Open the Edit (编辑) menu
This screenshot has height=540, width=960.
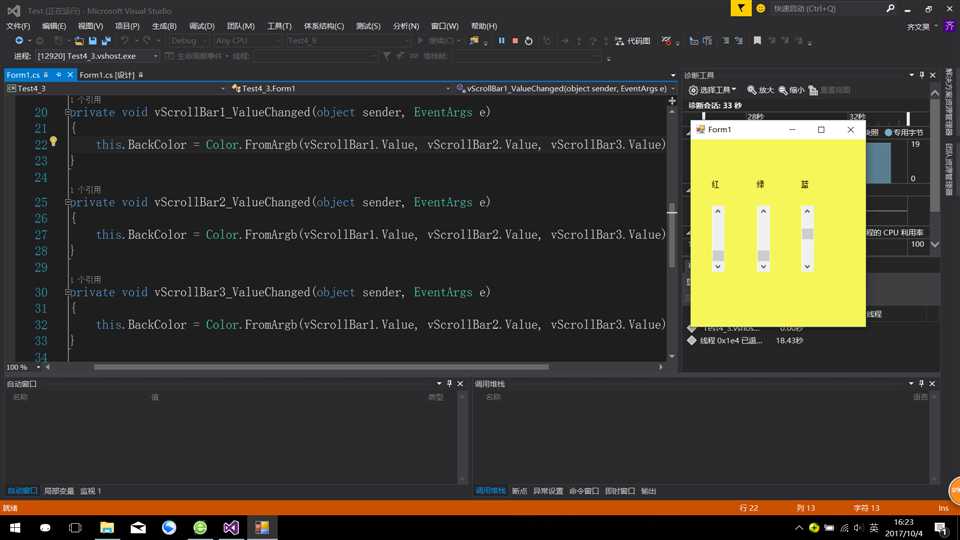[x=54, y=26]
